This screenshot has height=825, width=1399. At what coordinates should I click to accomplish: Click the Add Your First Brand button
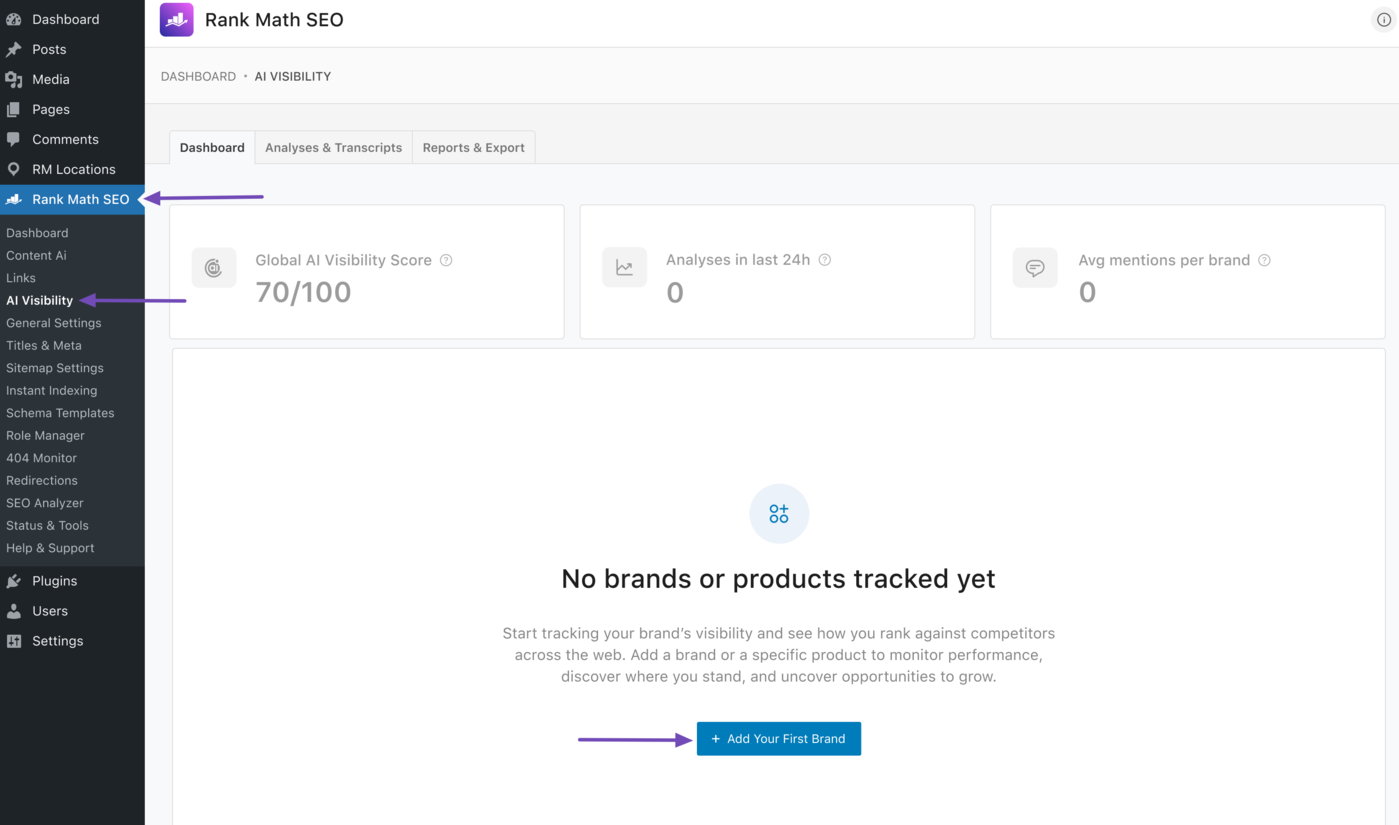(x=779, y=739)
